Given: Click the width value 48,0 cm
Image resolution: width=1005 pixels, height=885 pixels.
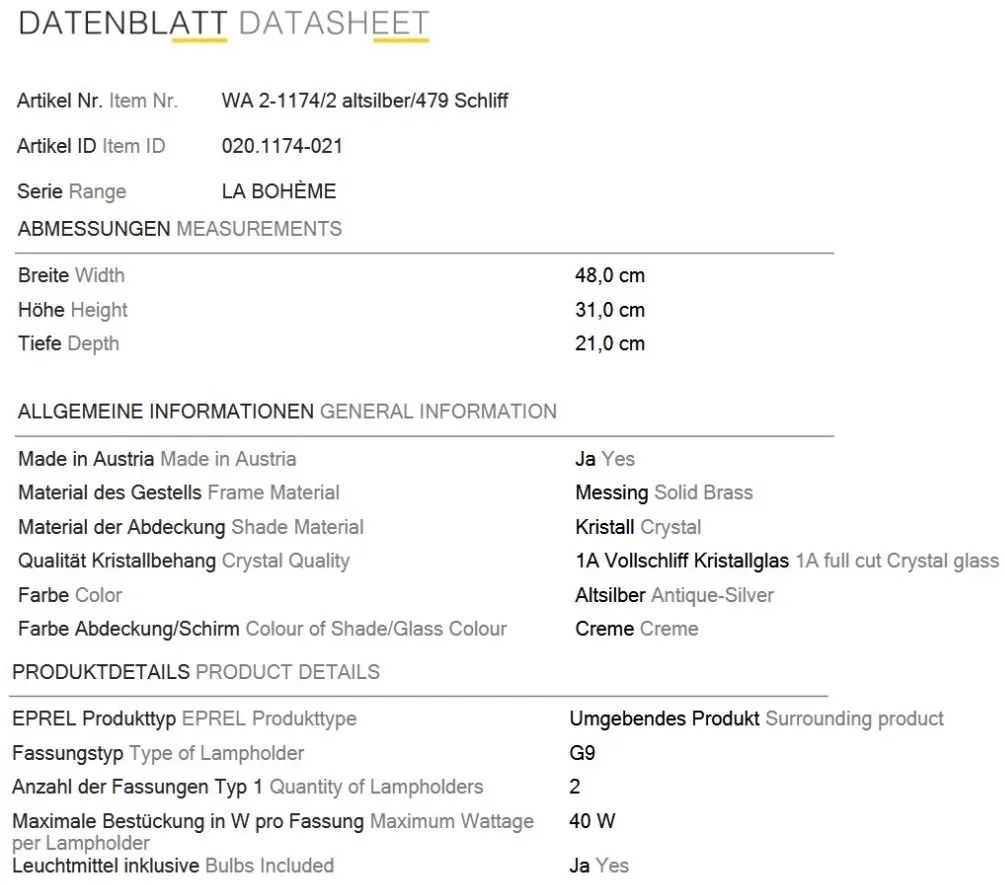Looking at the screenshot, I should tap(610, 276).
